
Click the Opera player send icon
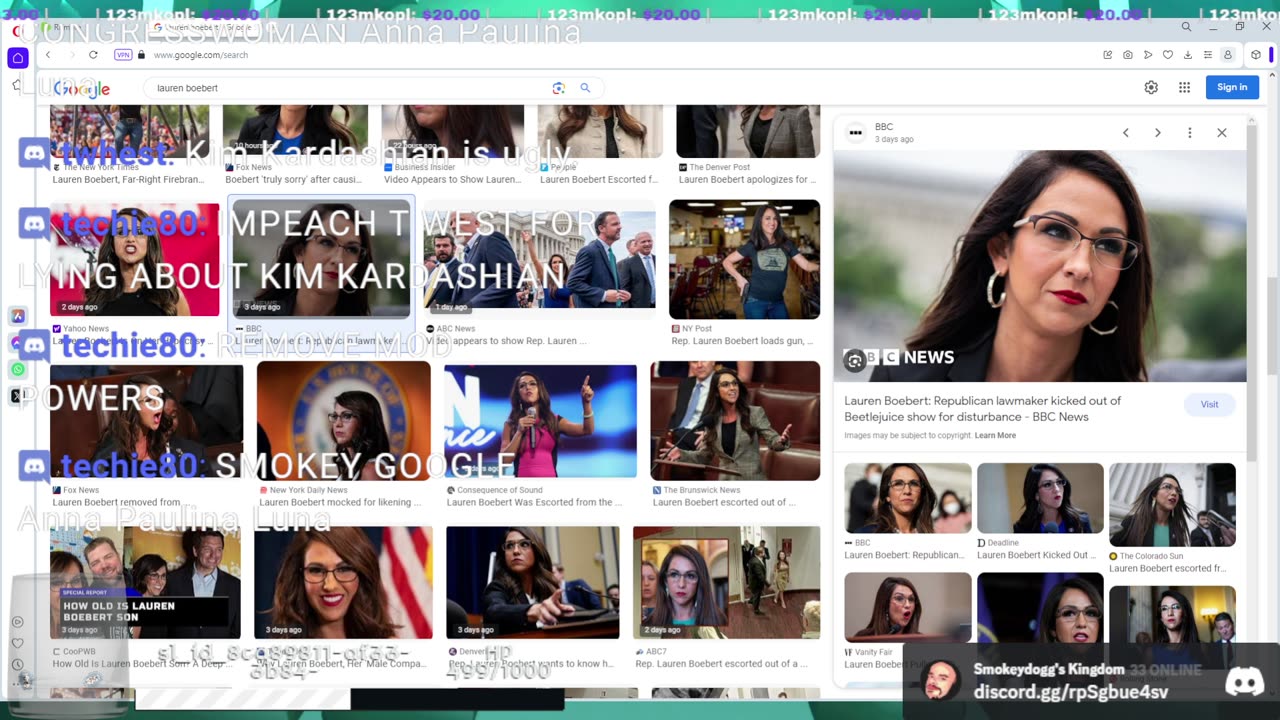click(x=1148, y=55)
